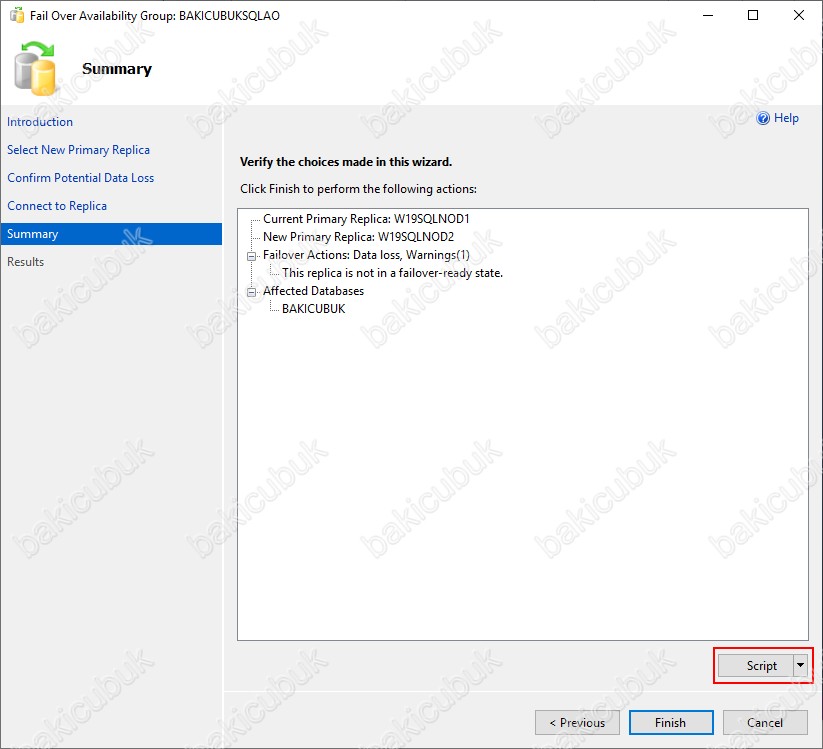
Task: Open the Script dropdown arrow
Action: [800, 666]
